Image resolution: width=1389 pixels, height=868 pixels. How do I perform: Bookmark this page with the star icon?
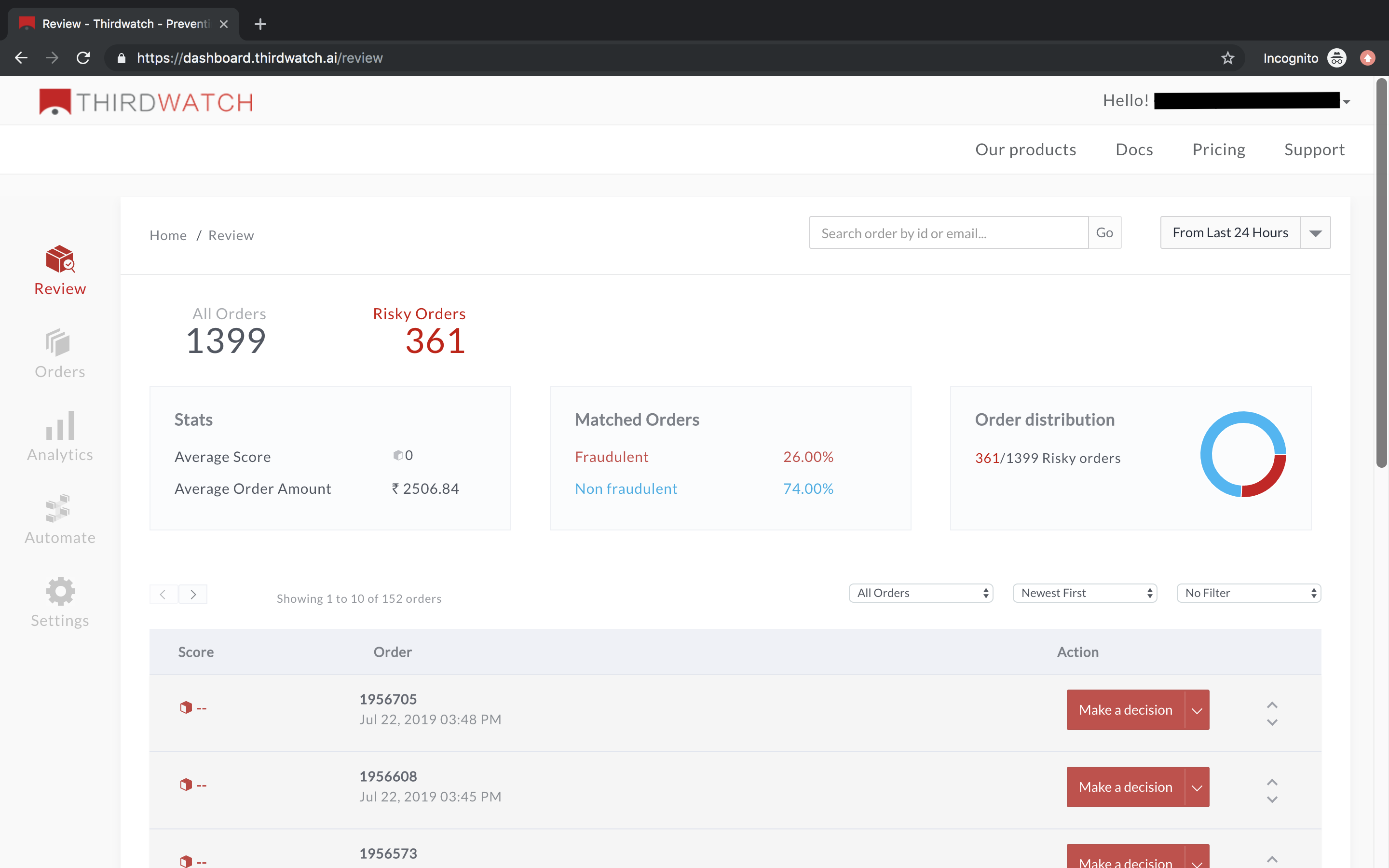point(1227,58)
